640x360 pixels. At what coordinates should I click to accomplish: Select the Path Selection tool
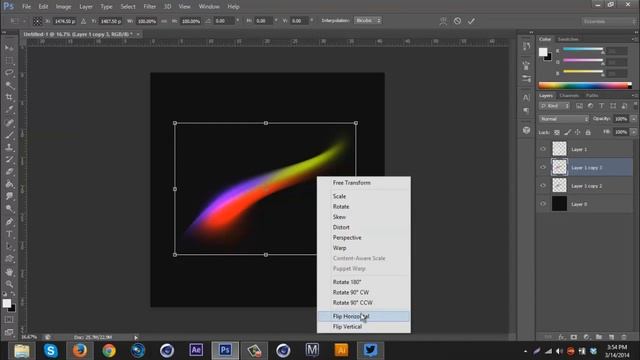point(9,247)
